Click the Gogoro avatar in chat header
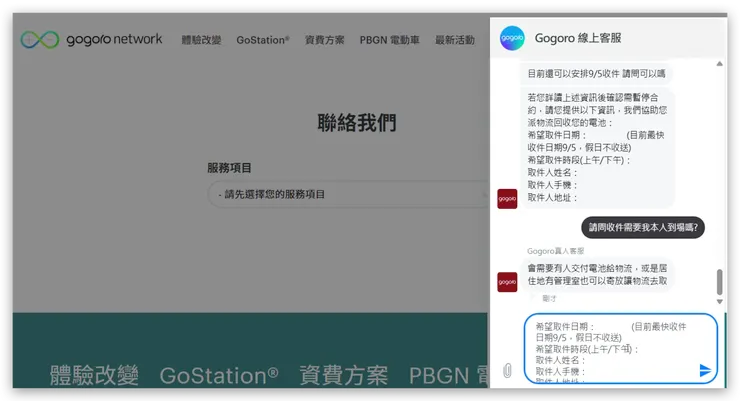Viewport: 740px width, 401px height. 512,38
